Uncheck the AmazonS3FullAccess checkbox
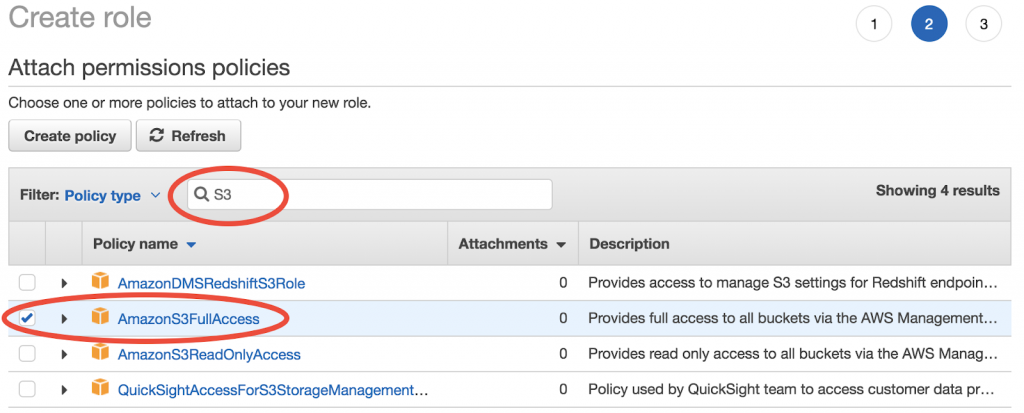This screenshot has height=413, width=1024. [27, 318]
